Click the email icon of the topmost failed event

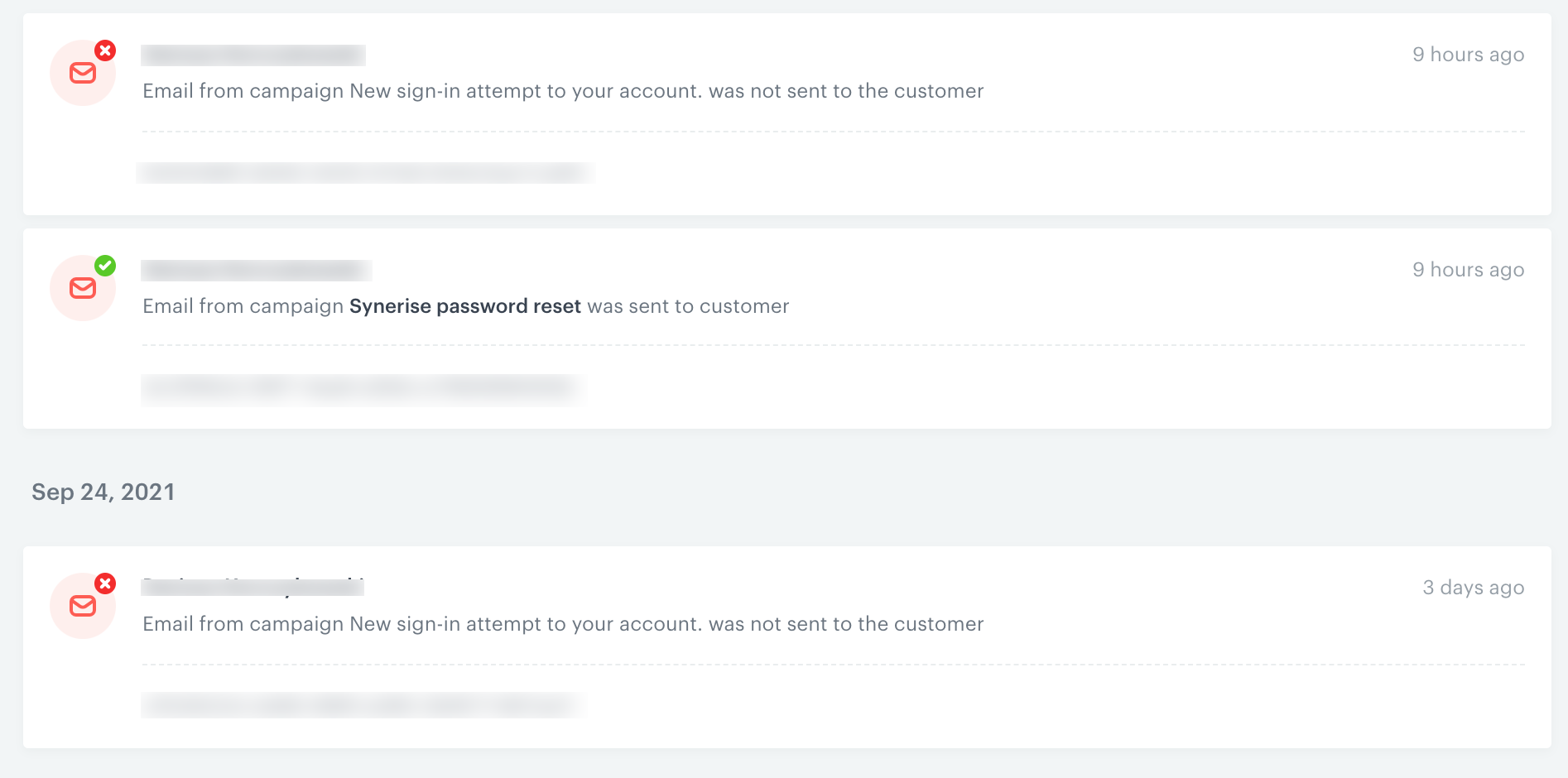[x=83, y=73]
